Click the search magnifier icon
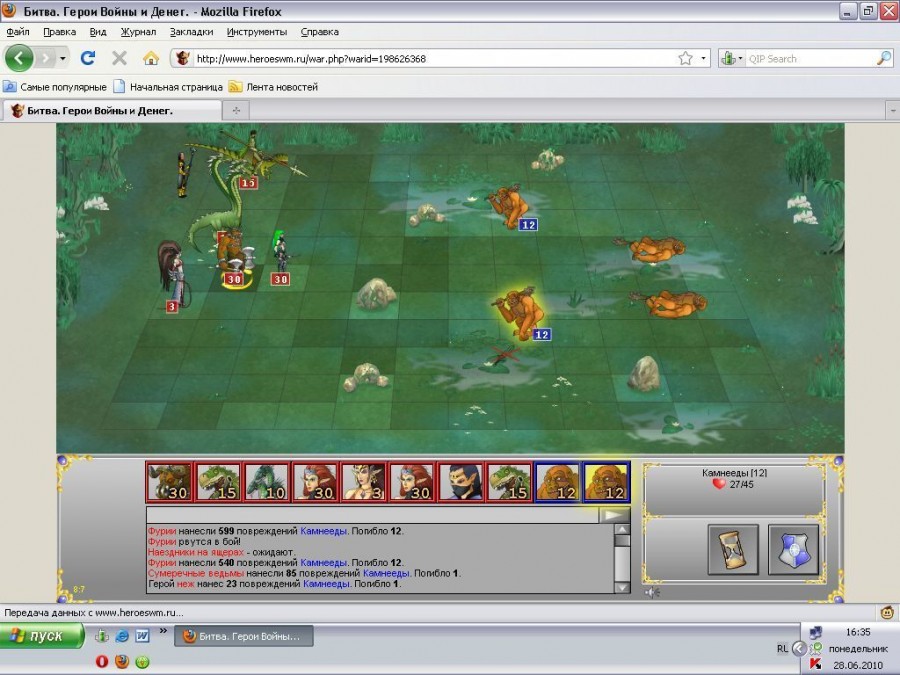 (885, 58)
